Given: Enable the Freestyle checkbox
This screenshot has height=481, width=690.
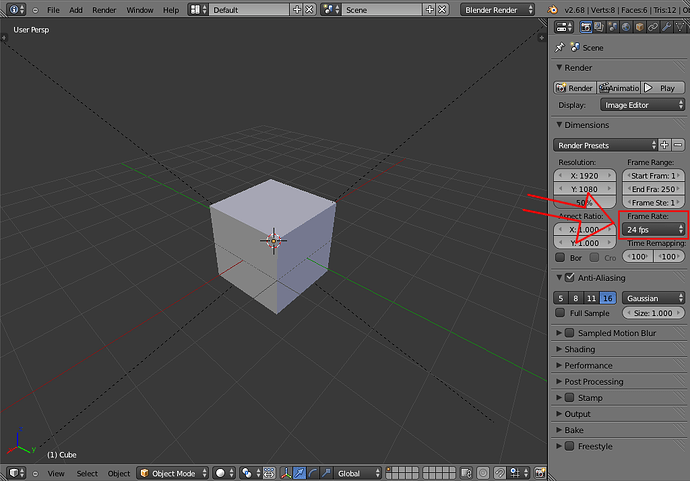Looking at the screenshot, I should click(569, 446).
